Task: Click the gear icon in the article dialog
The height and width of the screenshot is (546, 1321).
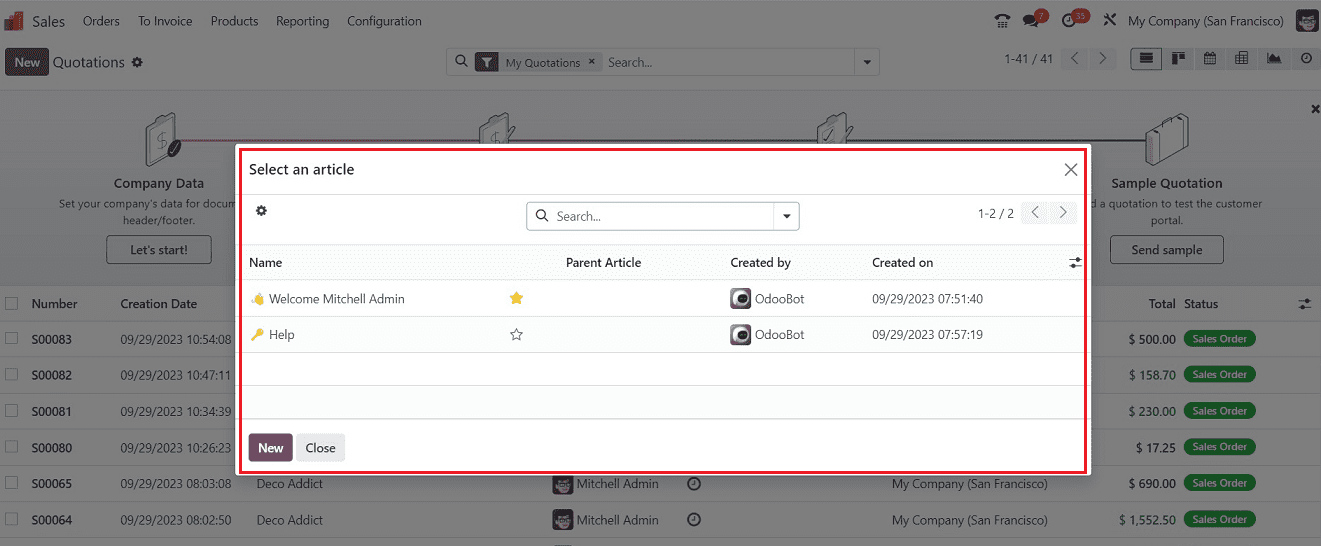Action: [262, 211]
